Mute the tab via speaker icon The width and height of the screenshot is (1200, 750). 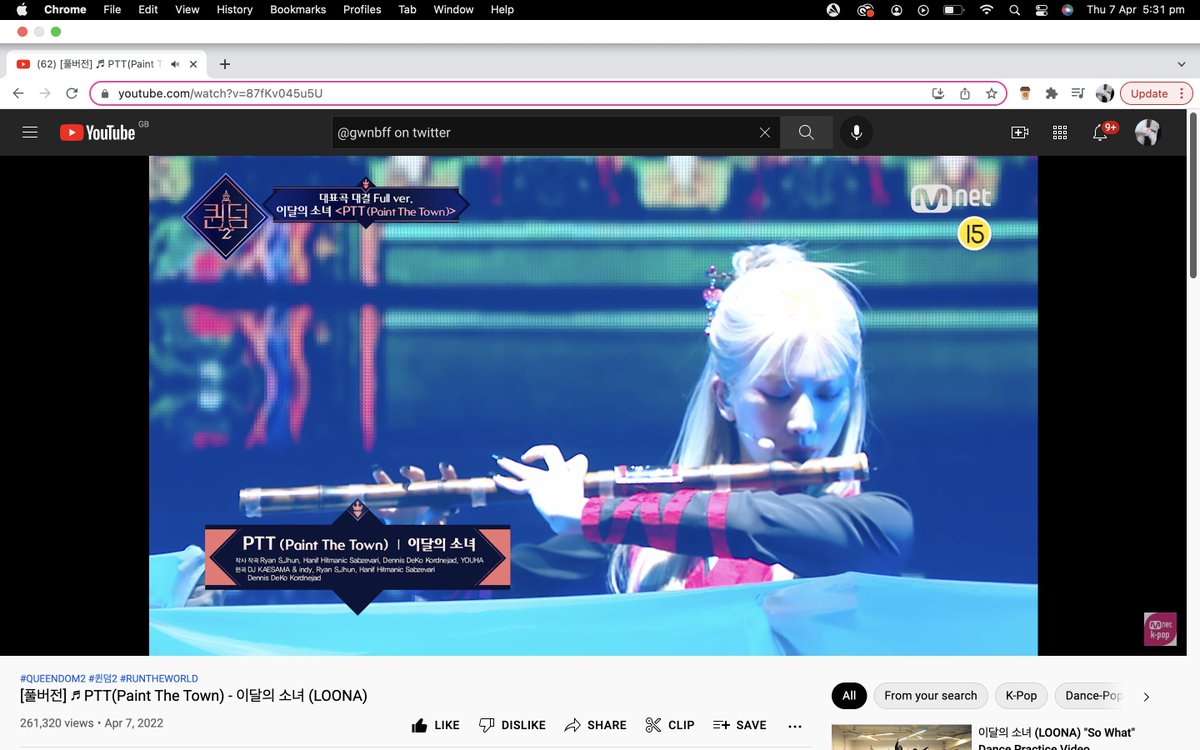175,64
